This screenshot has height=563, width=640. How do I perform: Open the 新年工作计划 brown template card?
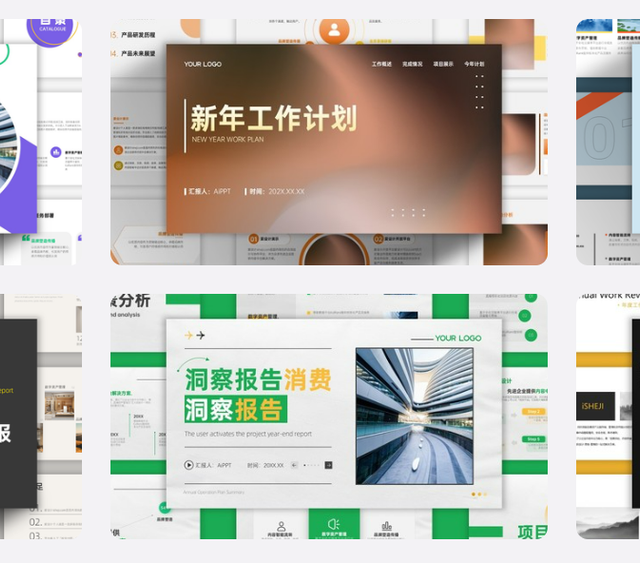[329, 142]
